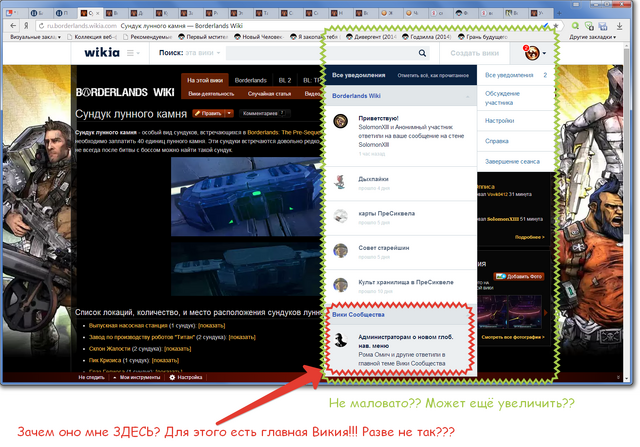Show chests for 'Пик Кризиса'
This screenshot has height=447, width=640.
pyautogui.click(x=165, y=360)
